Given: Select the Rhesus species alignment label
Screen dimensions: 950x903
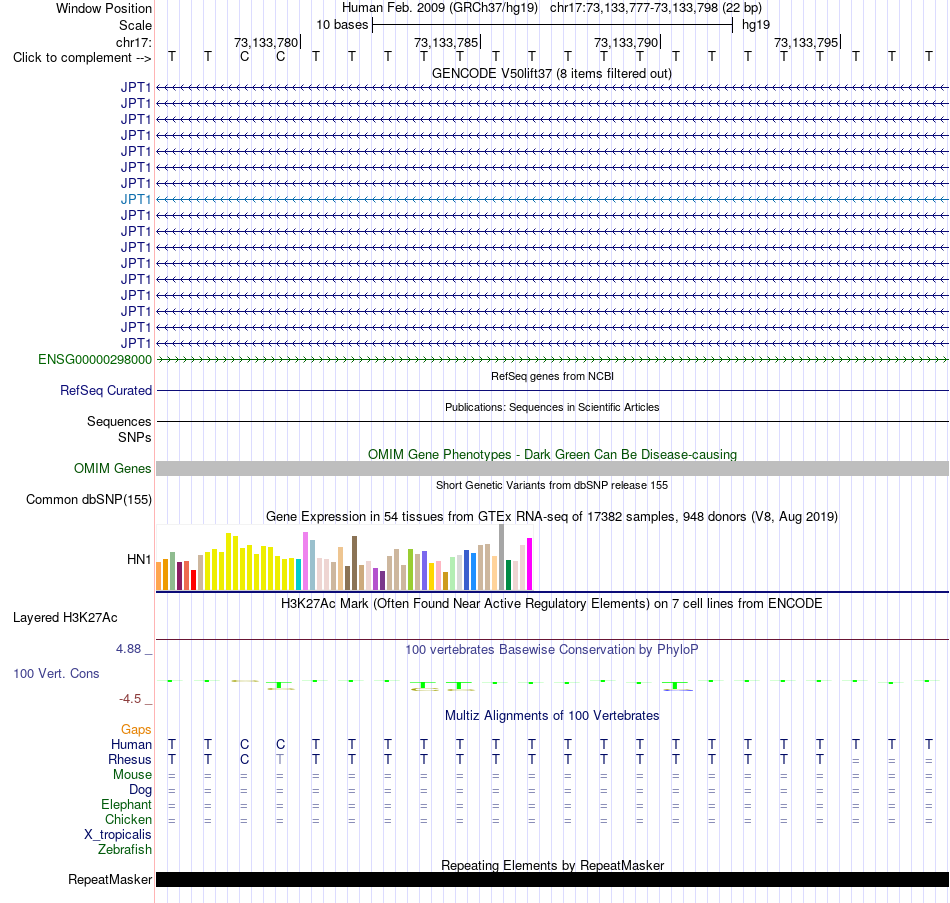Looking at the screenshot, I should 130,759.
